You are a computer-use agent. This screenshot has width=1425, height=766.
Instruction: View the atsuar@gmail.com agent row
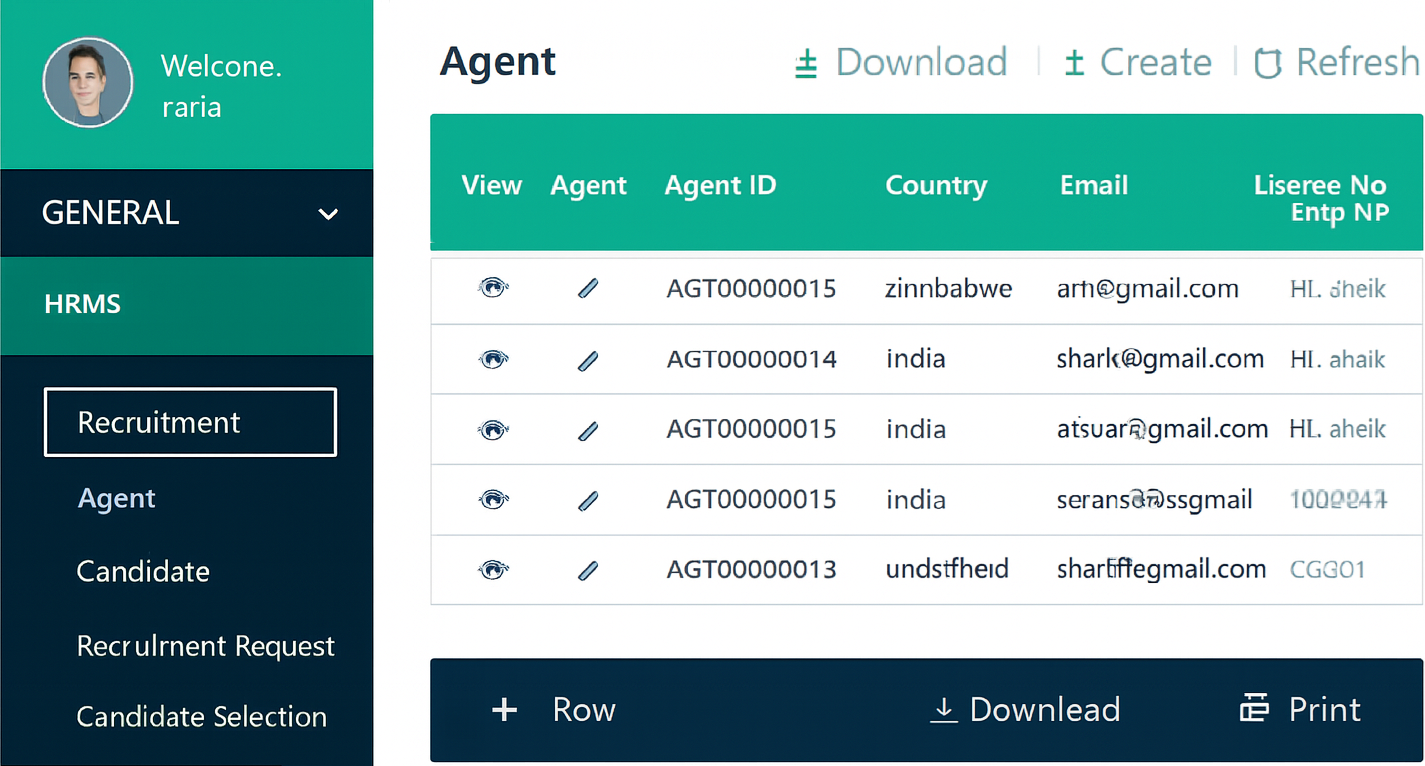[x=493, y=430]
